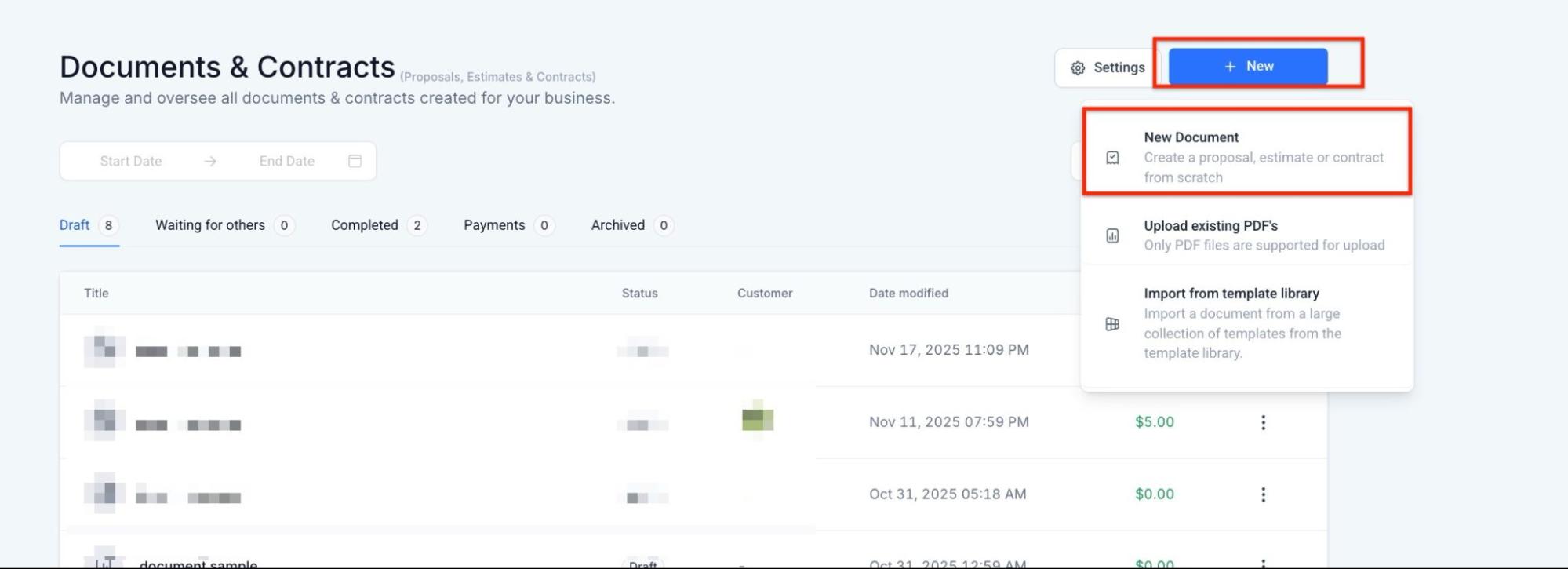Open three-dot menu for Oct 31 05:18 AM row
The height and width of the screenshot is (569, 1568).
pos(1263,494)
